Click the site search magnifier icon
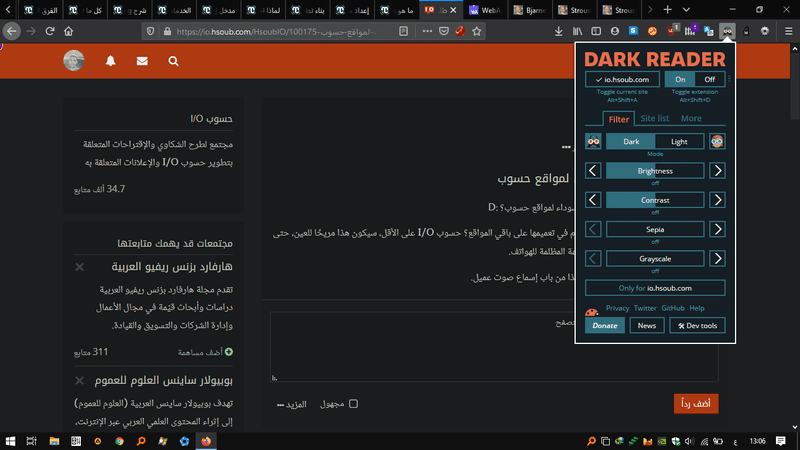Viewport: 800px width, 450px height. pyautogui.click(x=174, y=62)
